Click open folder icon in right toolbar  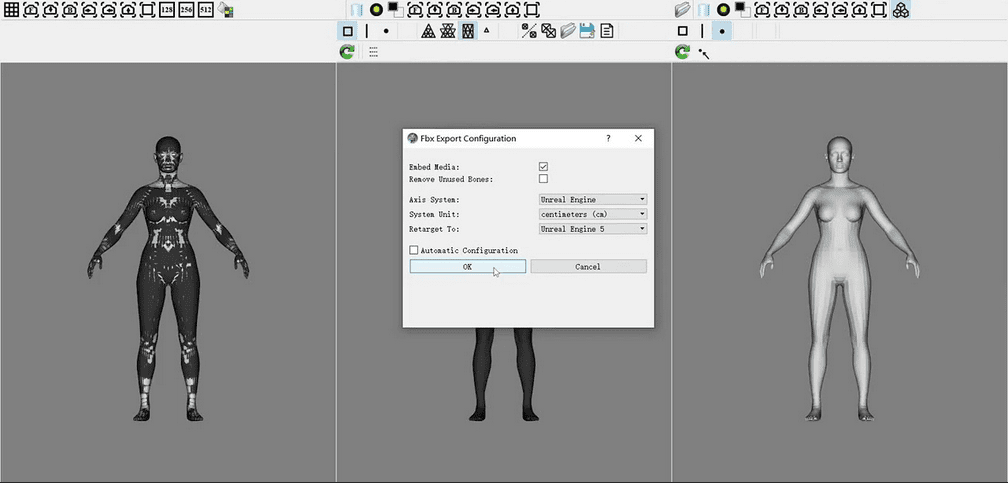[683, 10]
